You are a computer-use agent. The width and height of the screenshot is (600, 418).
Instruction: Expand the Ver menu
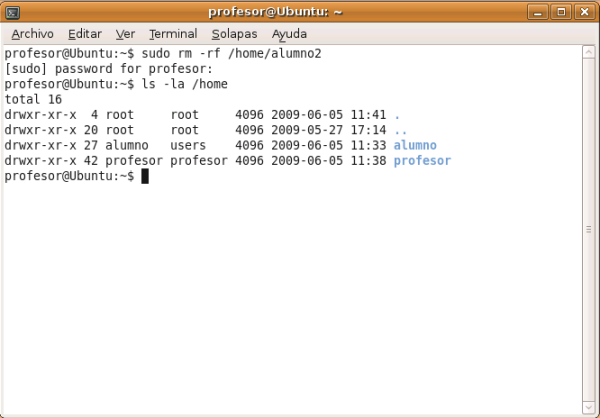pos(125,33)
